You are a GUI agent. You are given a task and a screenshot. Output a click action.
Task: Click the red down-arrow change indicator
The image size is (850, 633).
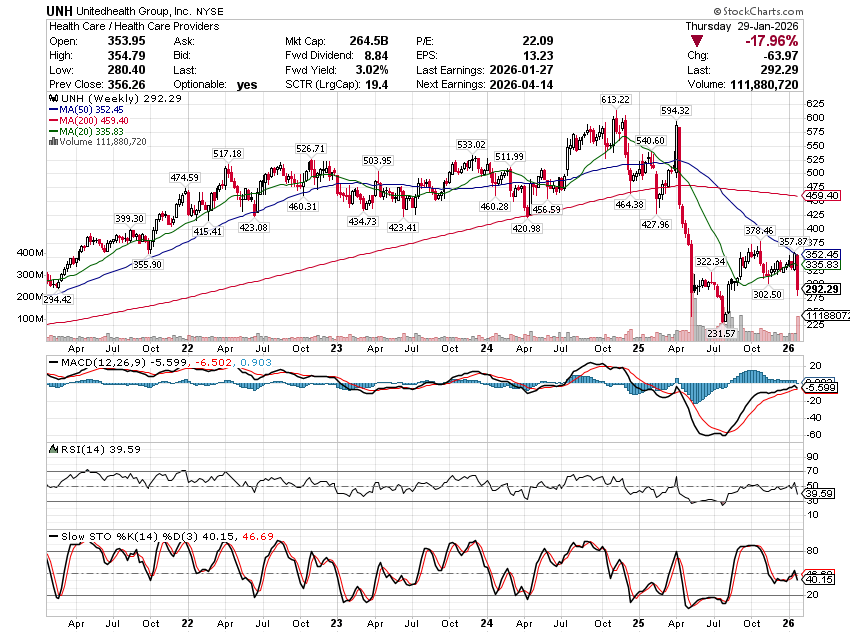[x=697, y=41]
